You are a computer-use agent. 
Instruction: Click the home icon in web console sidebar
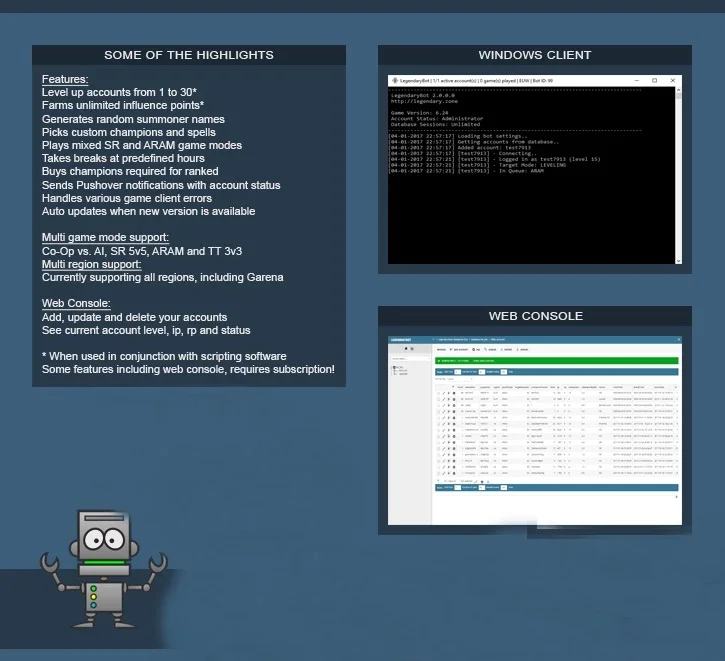pyautogui.click(x=406, y=349)
